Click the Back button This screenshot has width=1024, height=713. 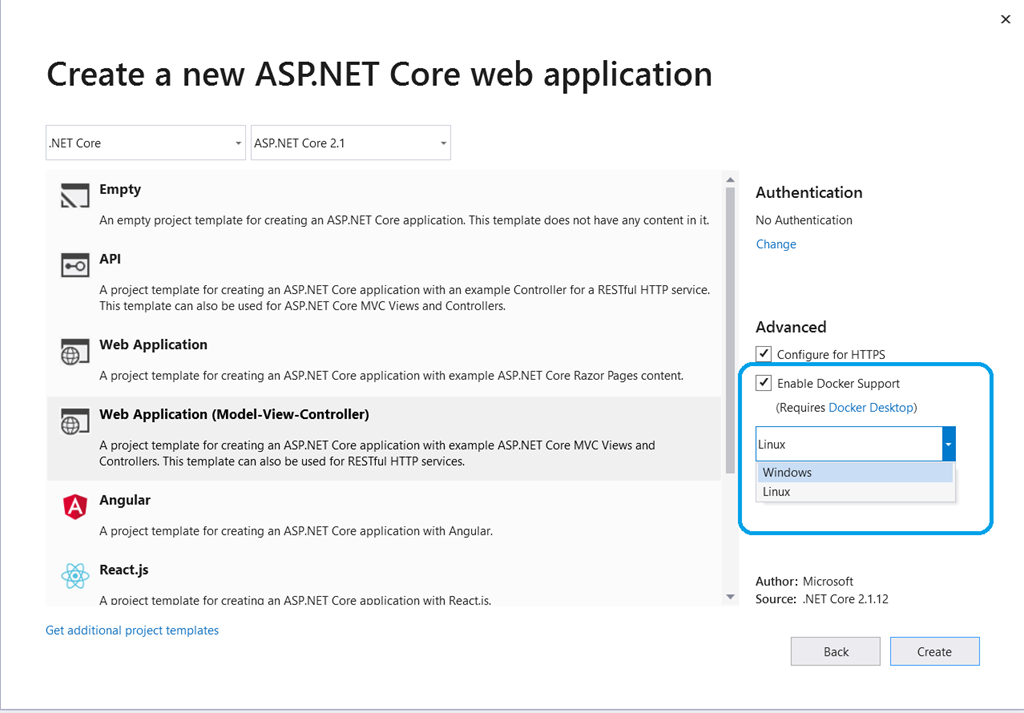tap(835, 651)
